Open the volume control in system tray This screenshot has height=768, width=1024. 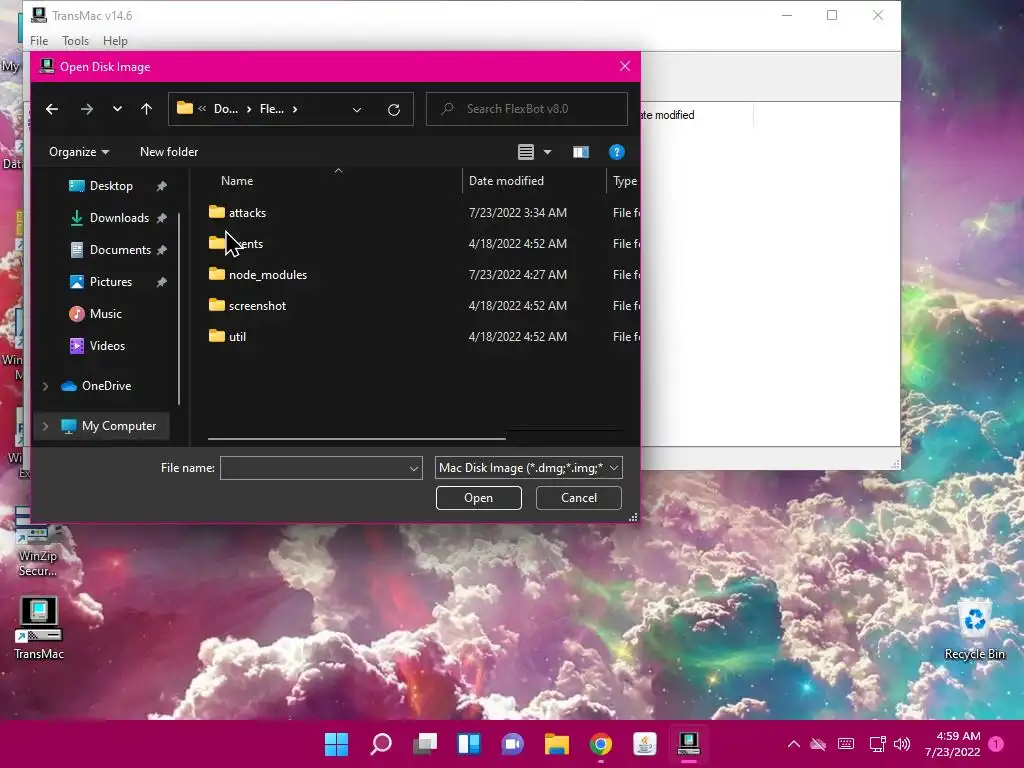click(x=902, y=744)
